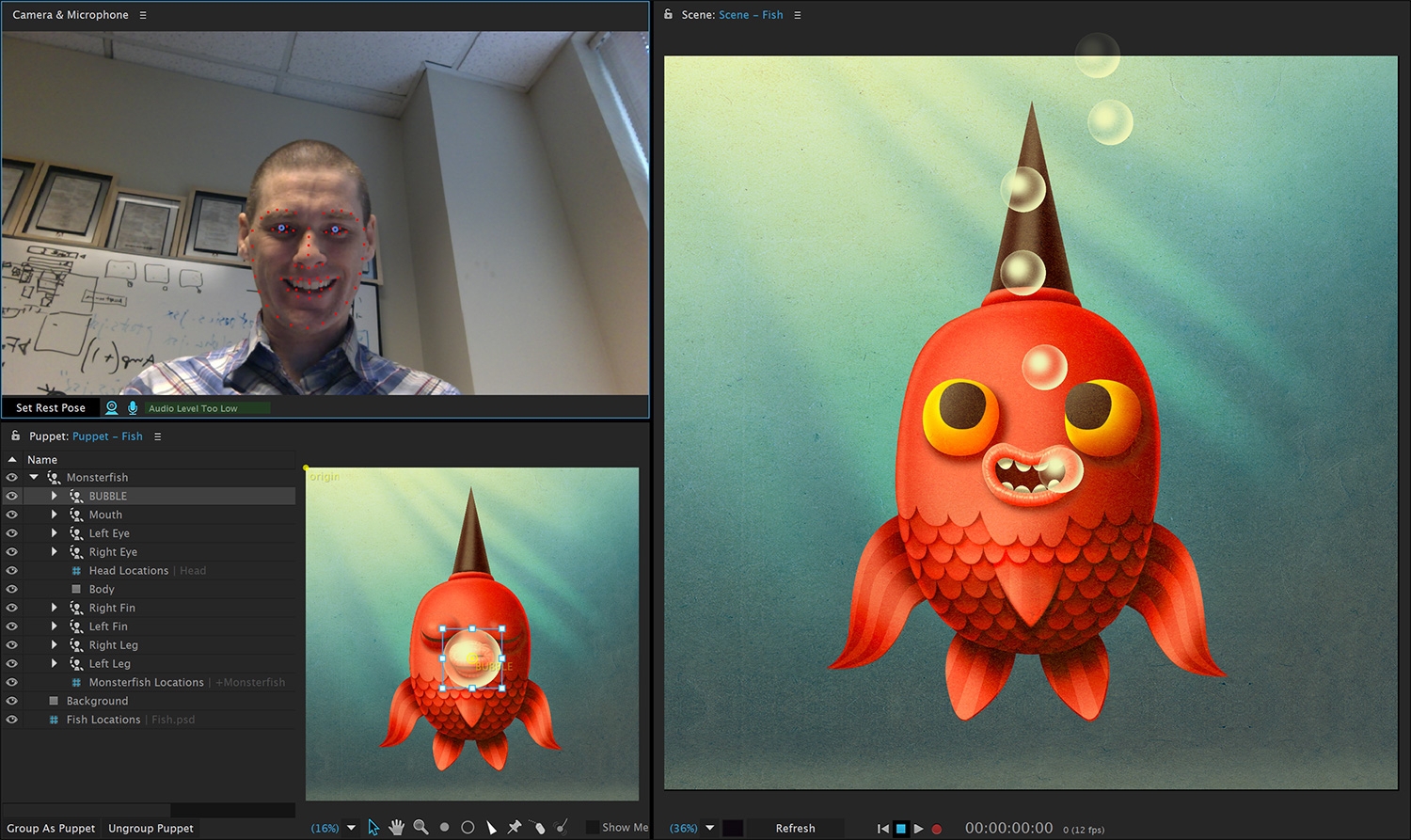The height and width of the screenshot is (840, 1411).
Task: Enable the Show Me checkbox
Action: click(x=592, y=828)
